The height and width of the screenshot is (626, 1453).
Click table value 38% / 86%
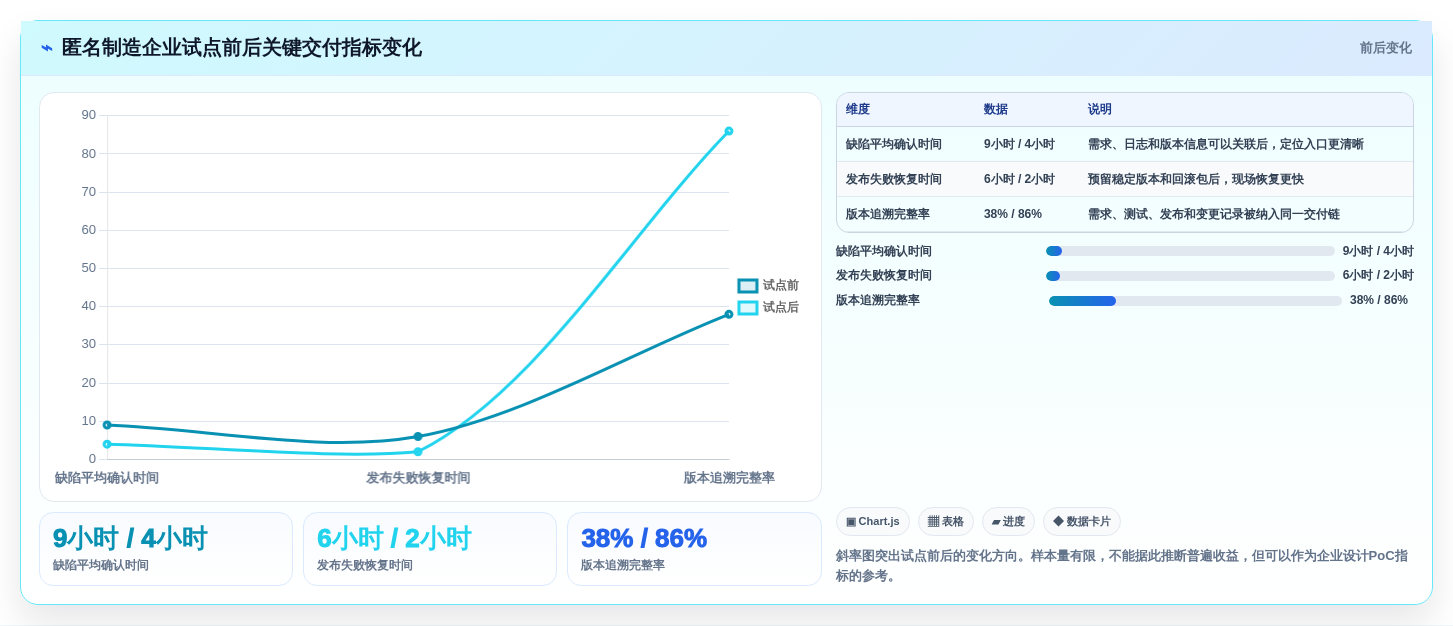pos(1013,215)
